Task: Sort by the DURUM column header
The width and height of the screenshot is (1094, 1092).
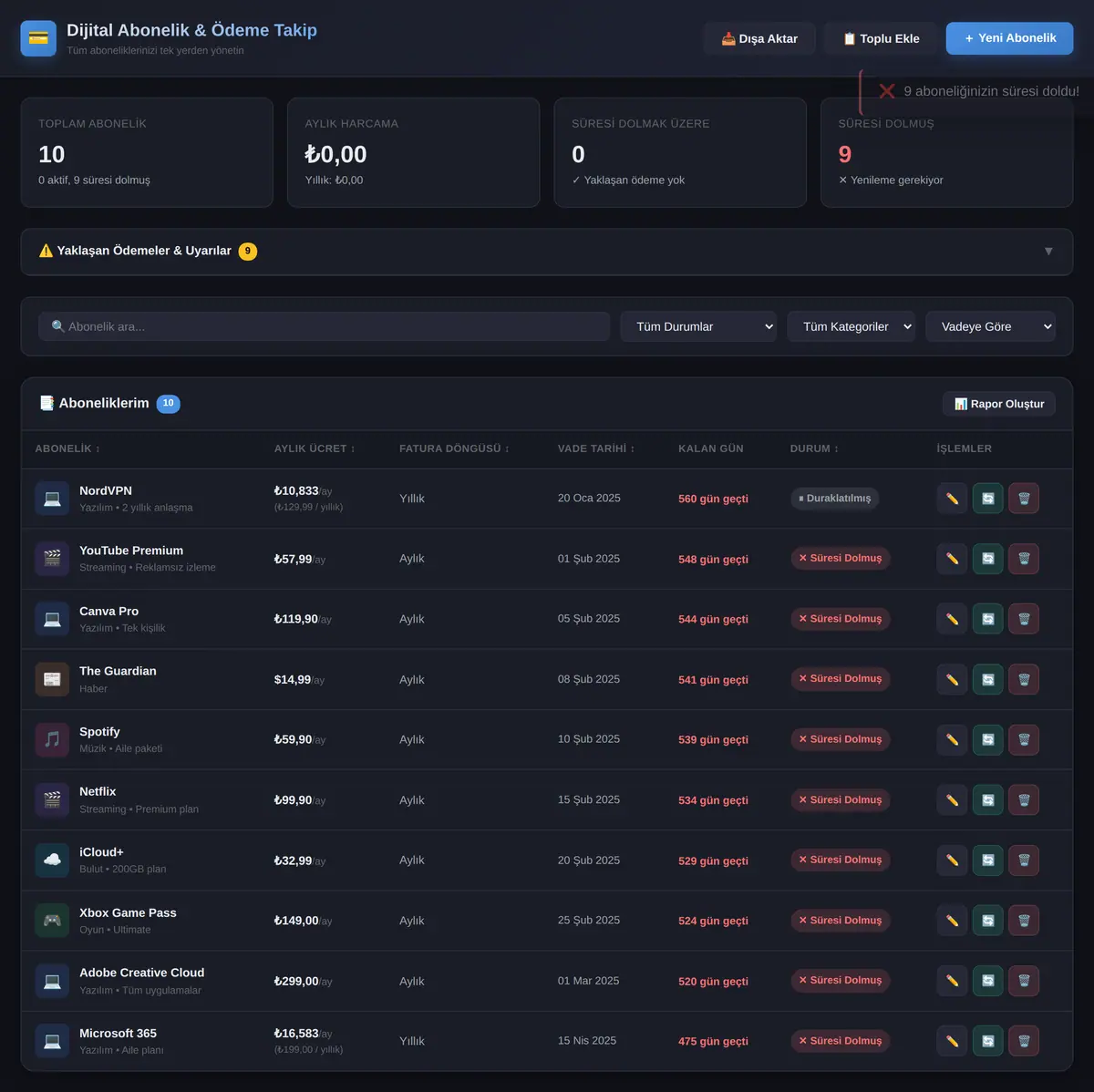Action: point(814,448)
